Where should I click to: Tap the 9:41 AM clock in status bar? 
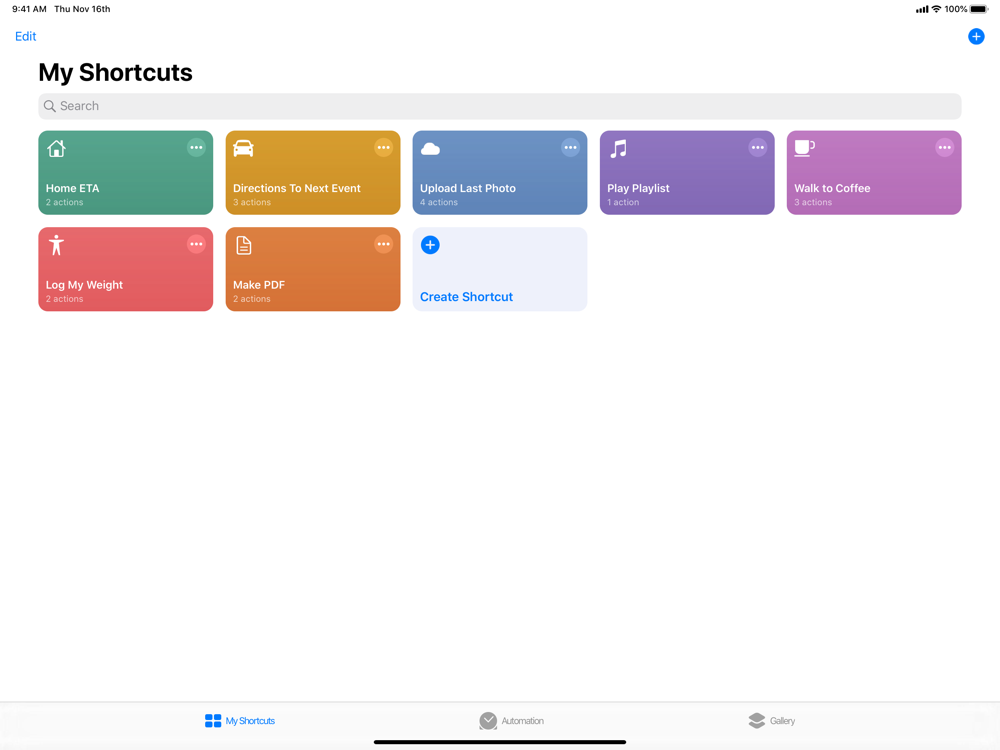(29, 9)
